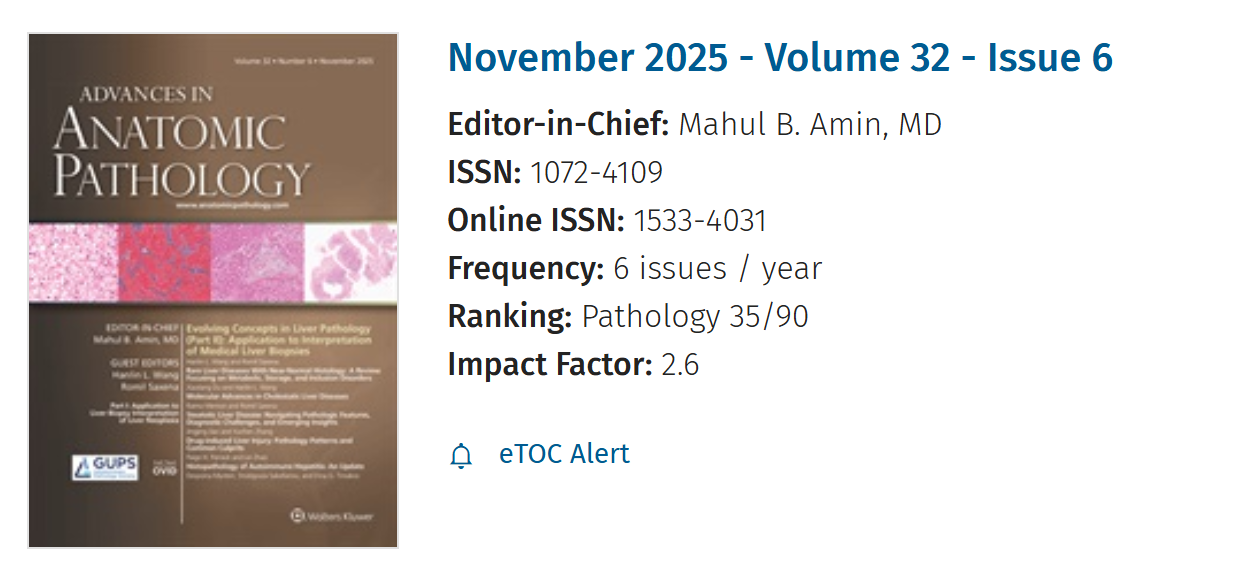Click the ISSN number 1072-4109
The image size is (1260, 572).
coord(596,174)
